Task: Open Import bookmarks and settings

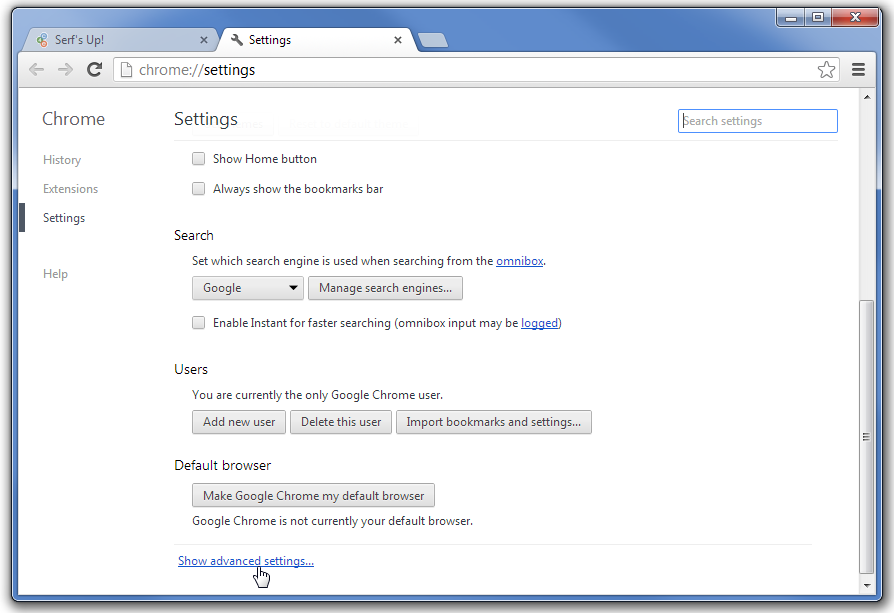Action: tap(494, 422)
